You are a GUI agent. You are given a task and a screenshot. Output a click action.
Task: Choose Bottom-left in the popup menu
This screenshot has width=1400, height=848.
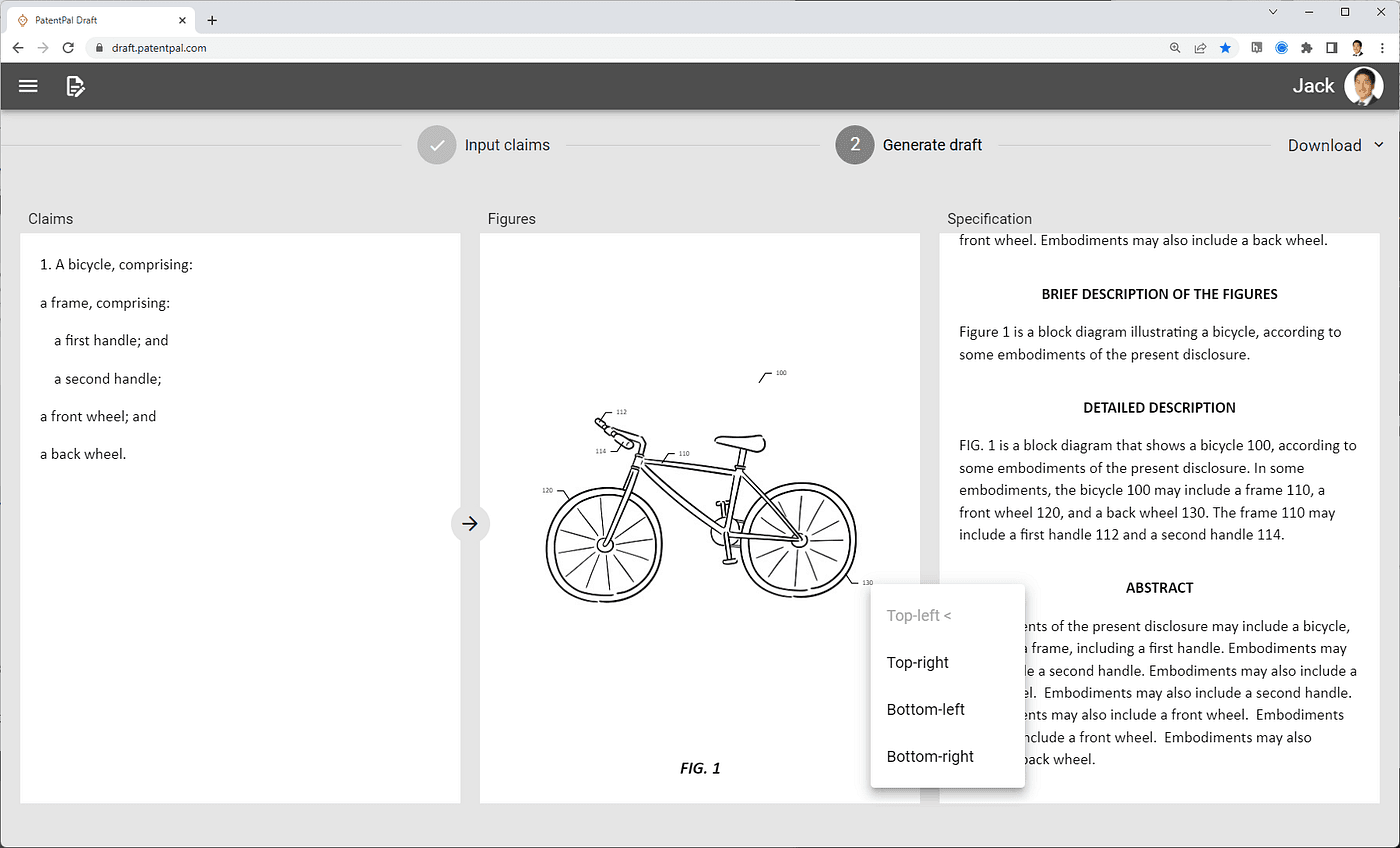coord(947,709)
